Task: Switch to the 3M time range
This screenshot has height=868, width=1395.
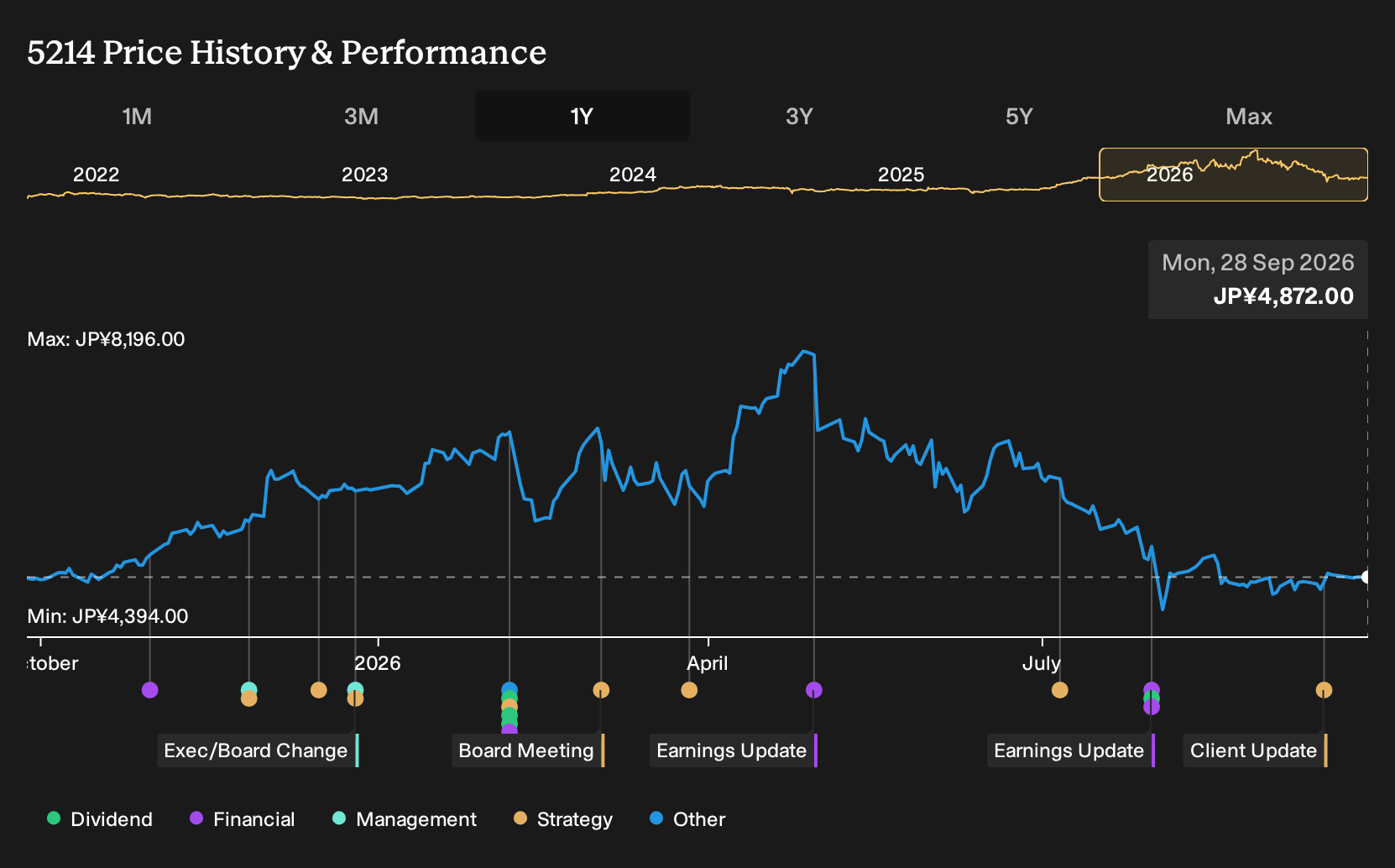Action: tap(361, 116)
